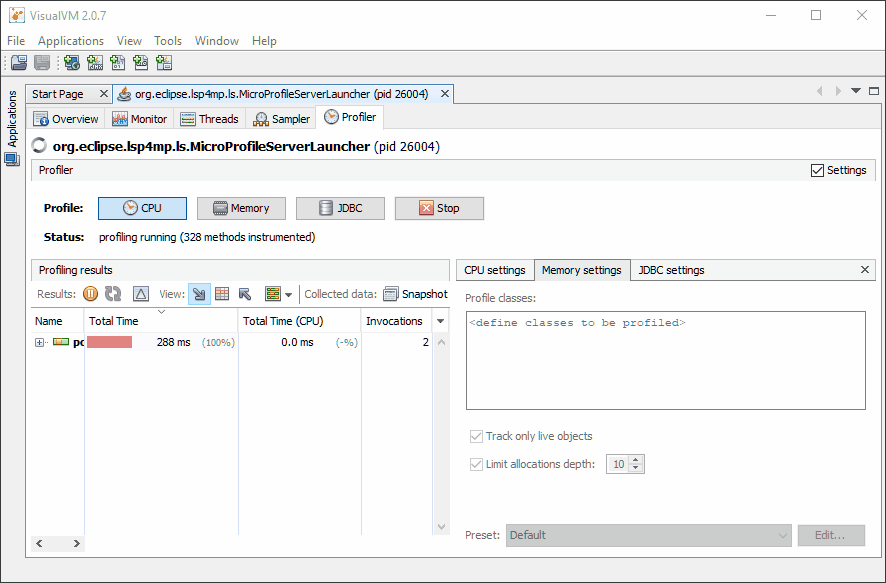Click the right arrow of horizontal scrollbar
The height and width of the screenshot is (583, 886).
[76, 543]
